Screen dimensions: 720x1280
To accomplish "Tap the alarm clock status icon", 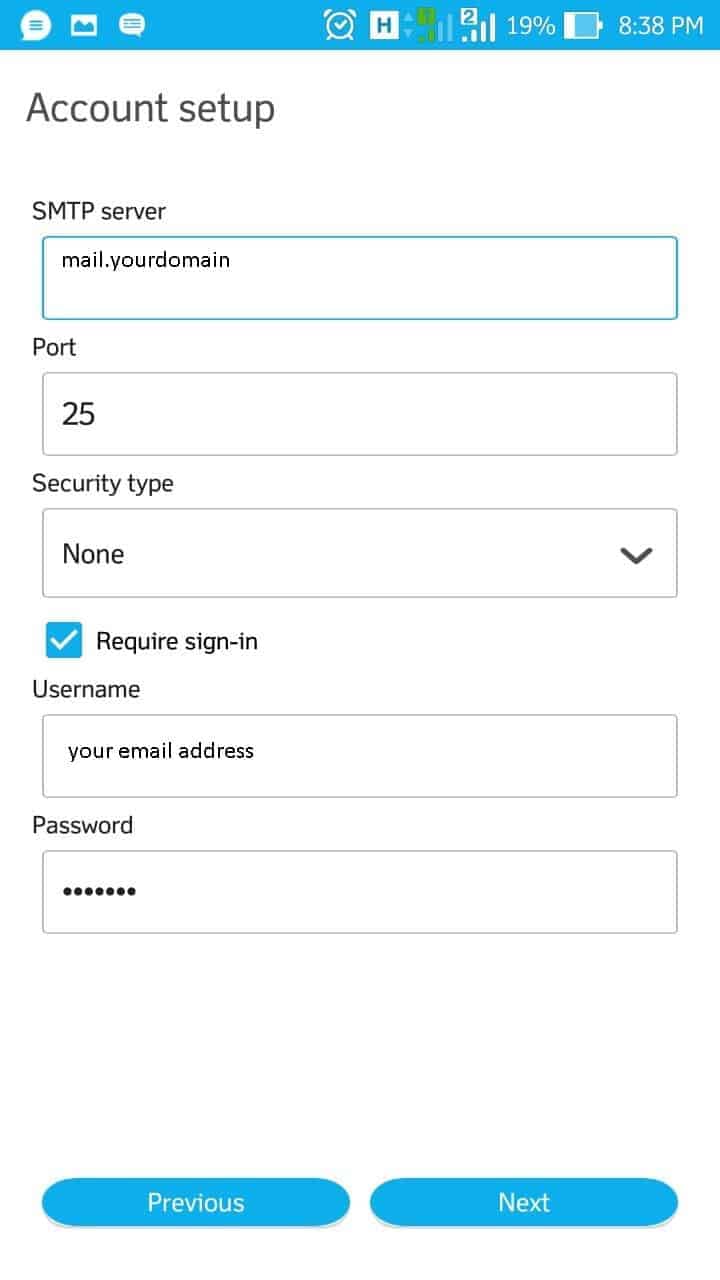I will [x=340, y=25].
